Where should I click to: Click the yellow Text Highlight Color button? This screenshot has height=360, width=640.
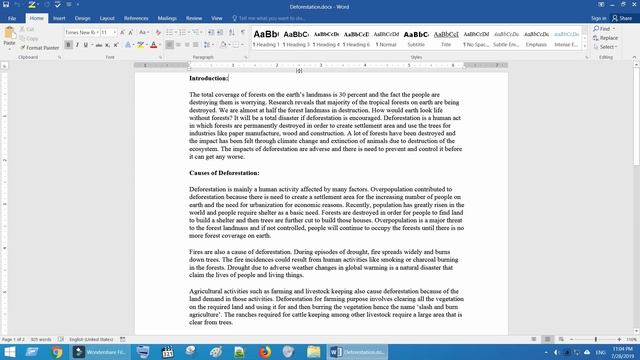click(140, 45)
